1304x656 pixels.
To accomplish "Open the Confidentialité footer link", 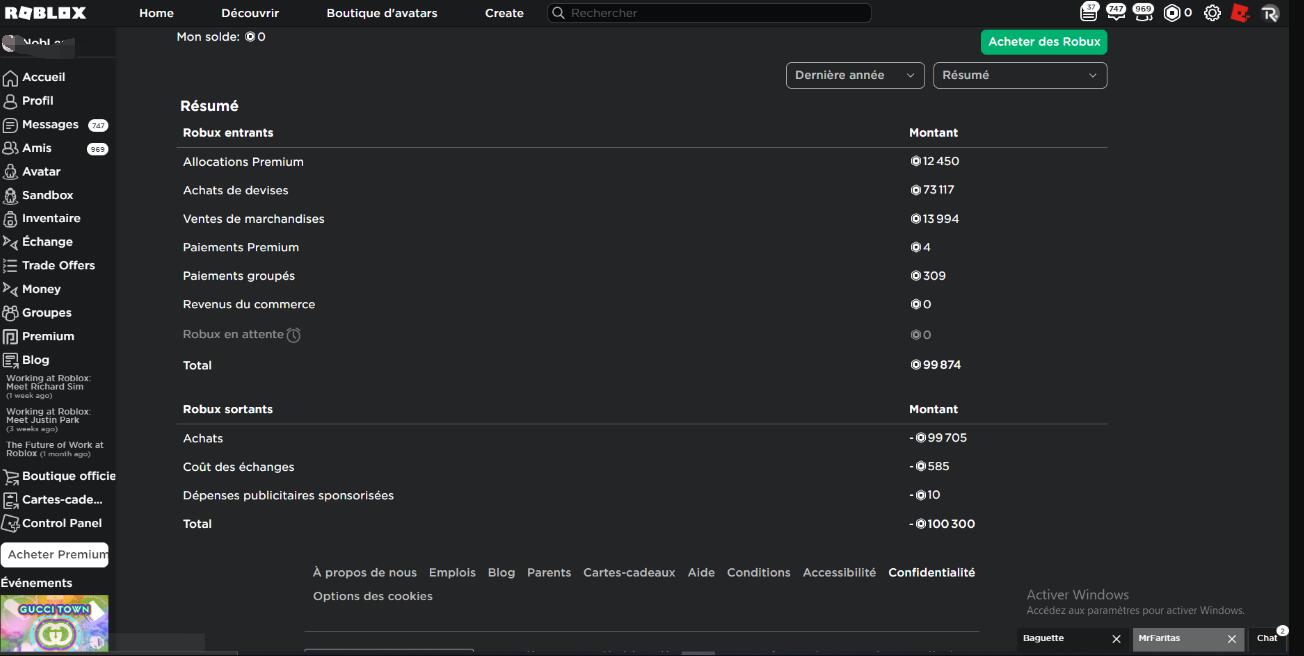I will click(x=932, y=573).
